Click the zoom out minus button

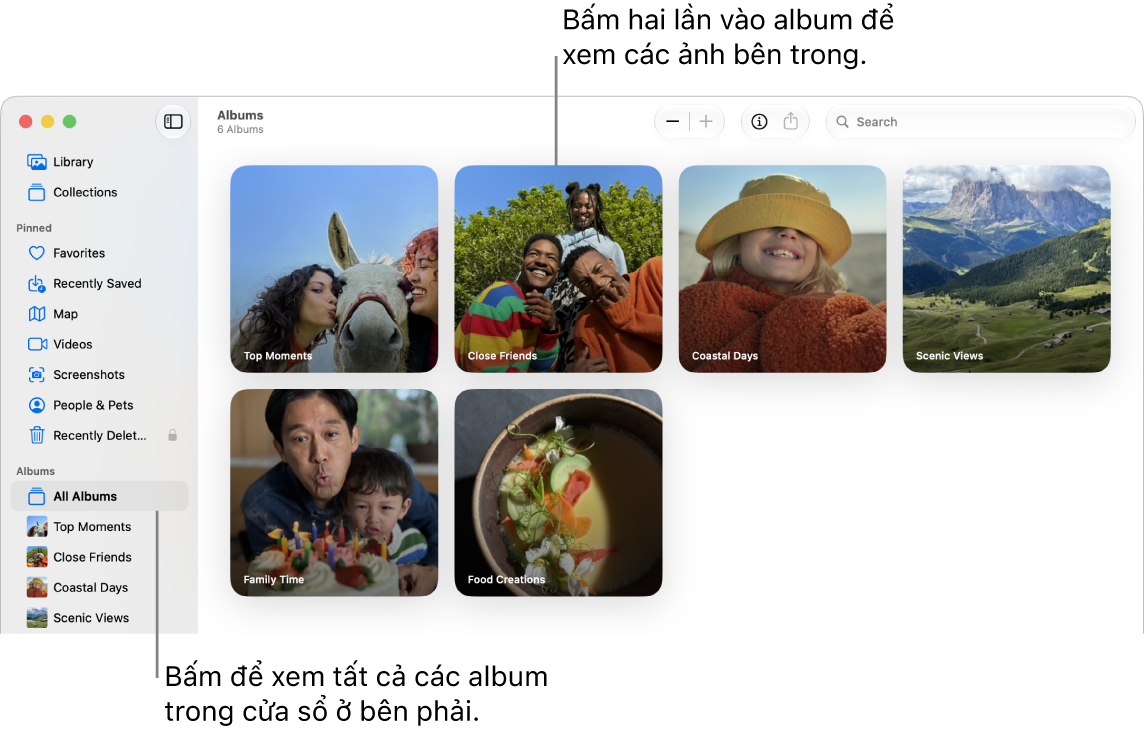(672, 121)
